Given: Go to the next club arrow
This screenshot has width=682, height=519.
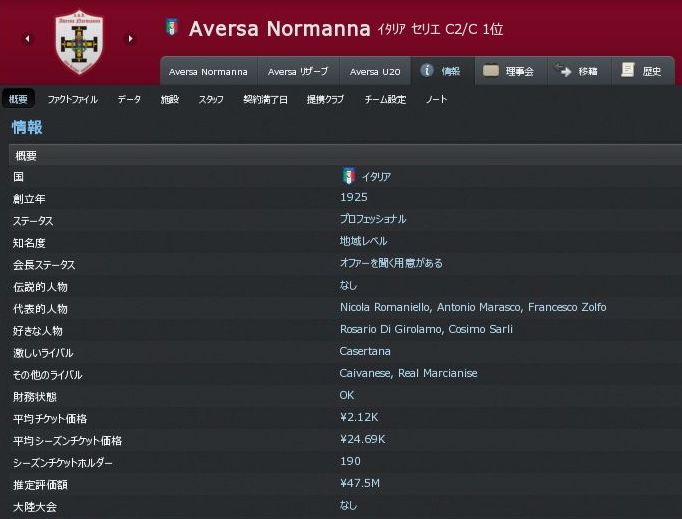Looking at the screenshot, I should coord(130,39).
